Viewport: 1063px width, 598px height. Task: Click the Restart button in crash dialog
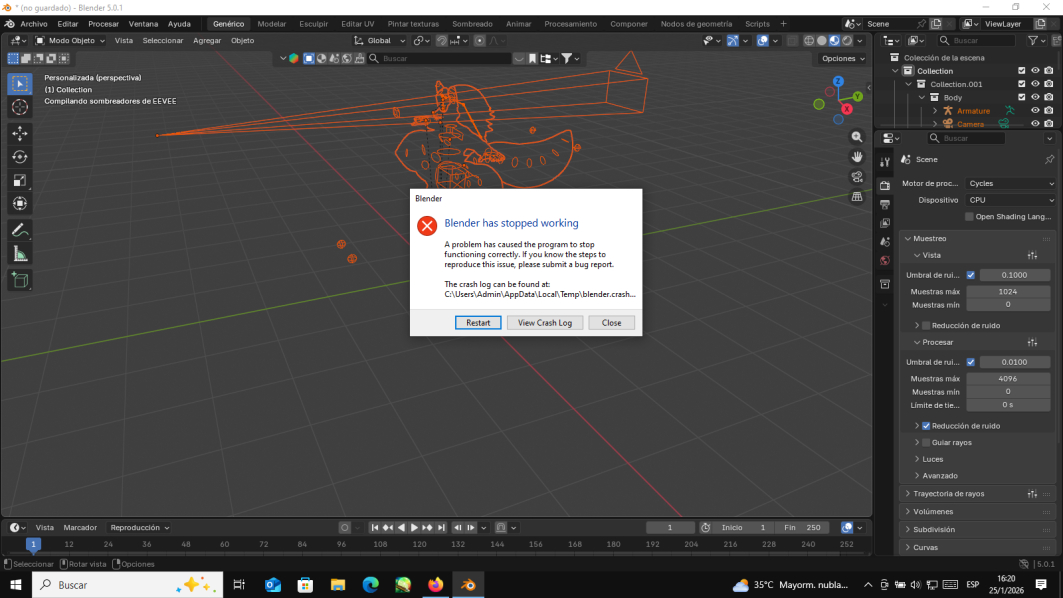478,323
